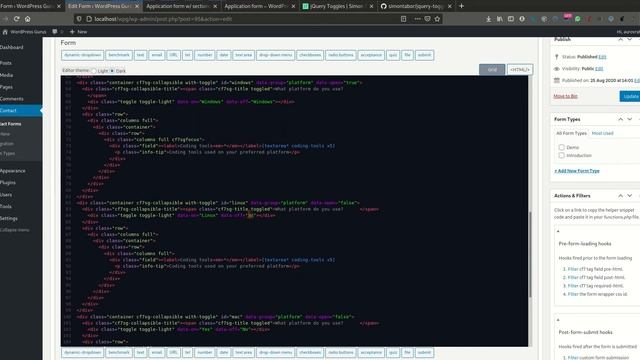Open the page actions three-dots icon in address bar

click(417, 19)
